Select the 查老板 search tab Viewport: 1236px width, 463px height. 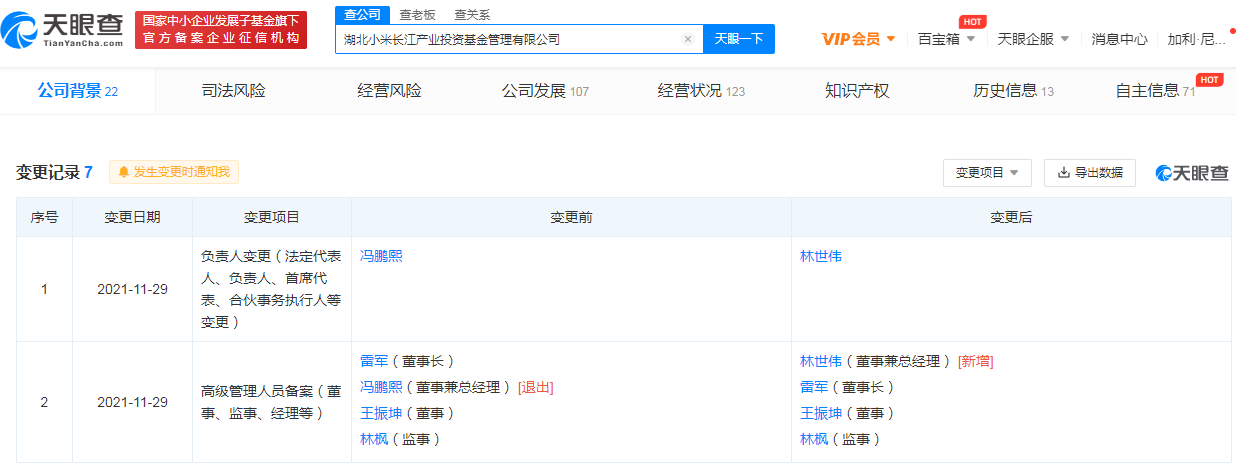tap(415, 15)
